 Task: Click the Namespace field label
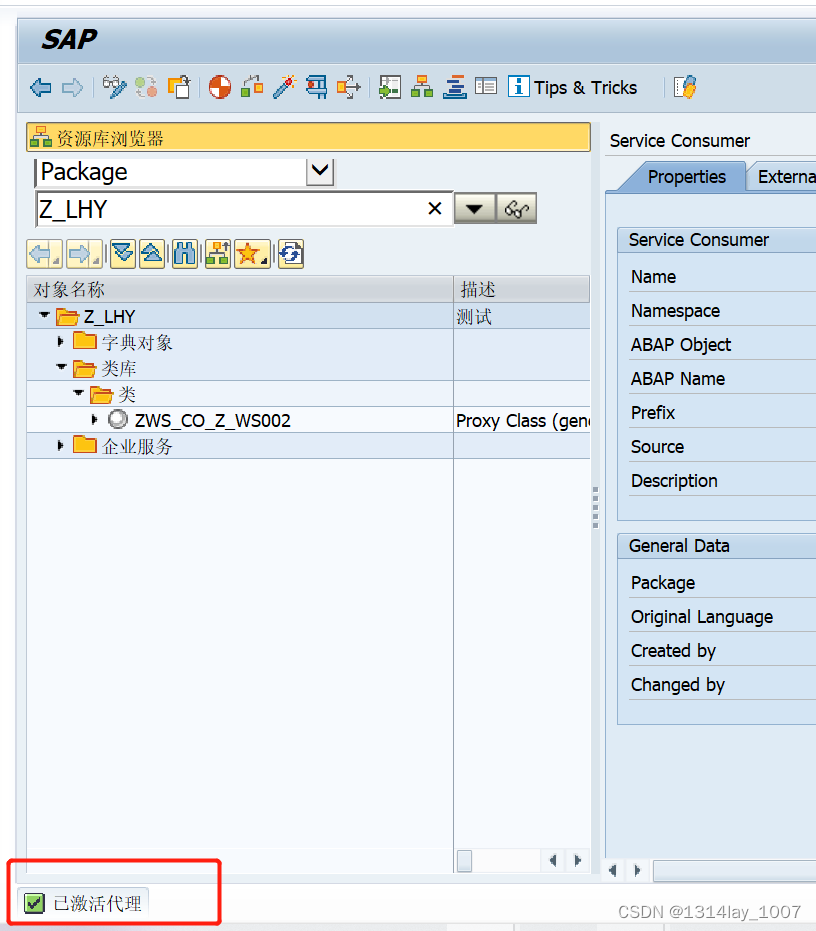pyautogui.click(x=675, y=311)
